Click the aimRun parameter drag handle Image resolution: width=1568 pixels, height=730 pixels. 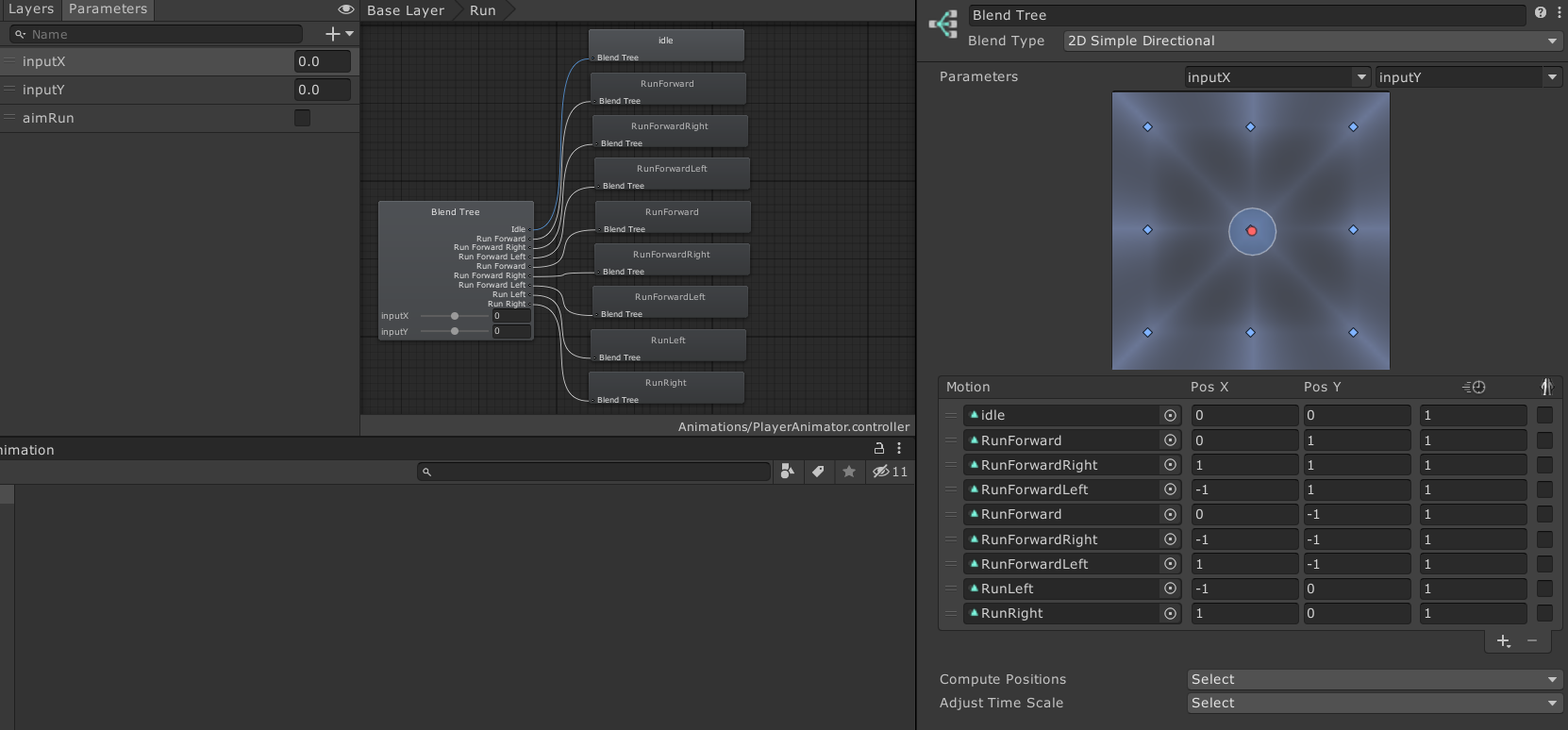pyautogui.click(x=9, y=118)
